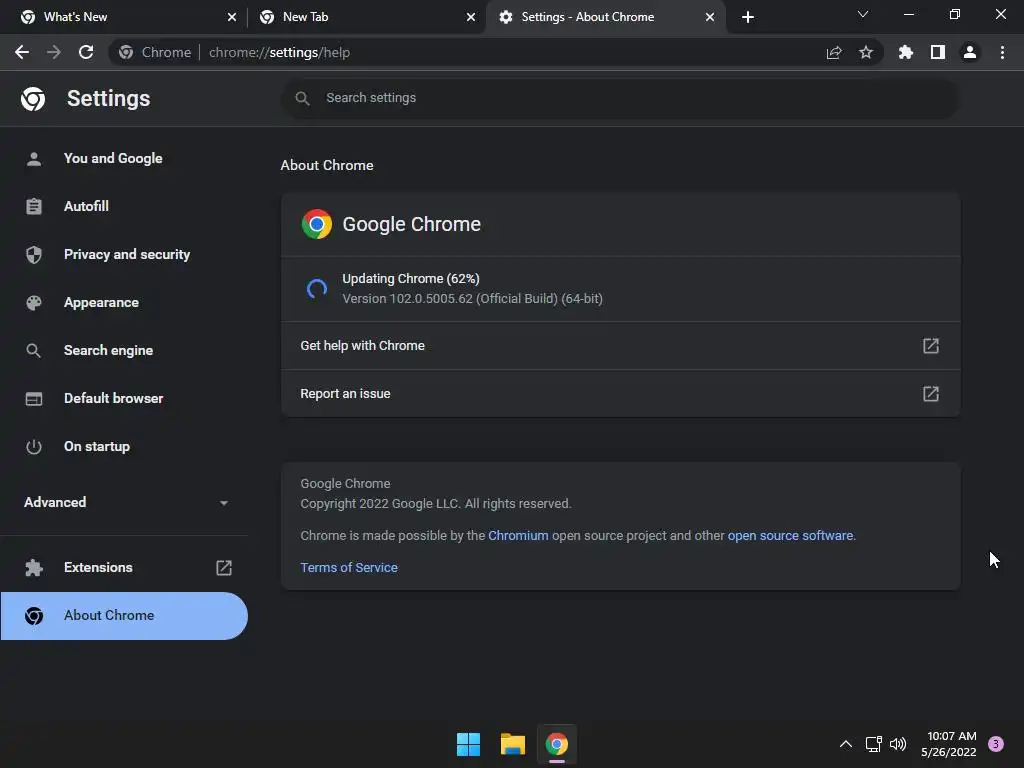Open notification badge showing 3
Viewport: 1024px width, 768px height.
[995, 744]
